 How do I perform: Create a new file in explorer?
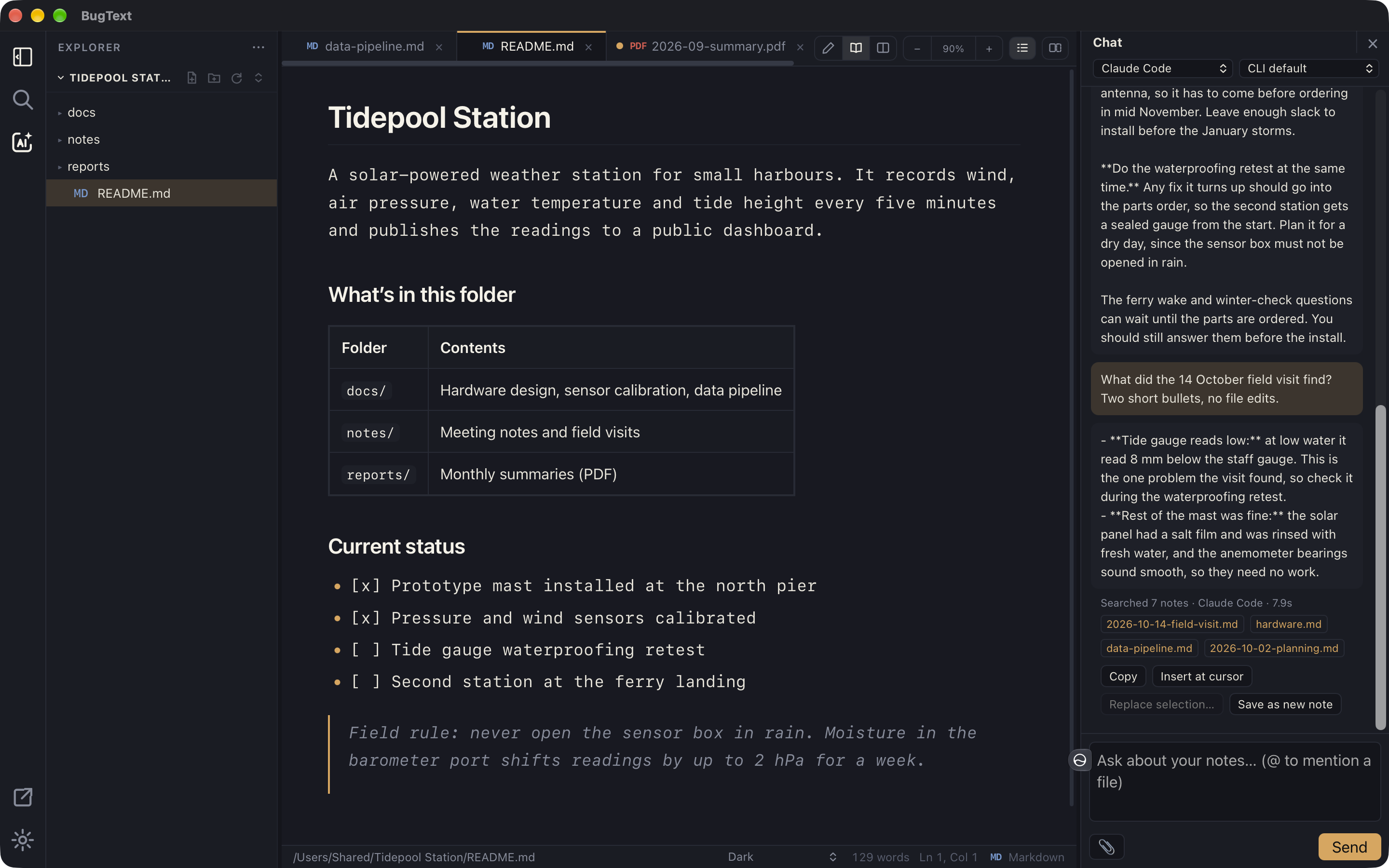191,78
